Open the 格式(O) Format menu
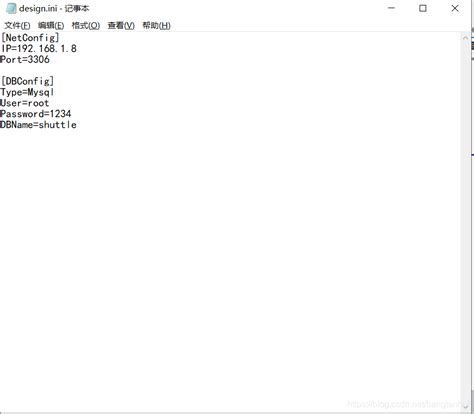The image size is (474, 414). (86, 26)
